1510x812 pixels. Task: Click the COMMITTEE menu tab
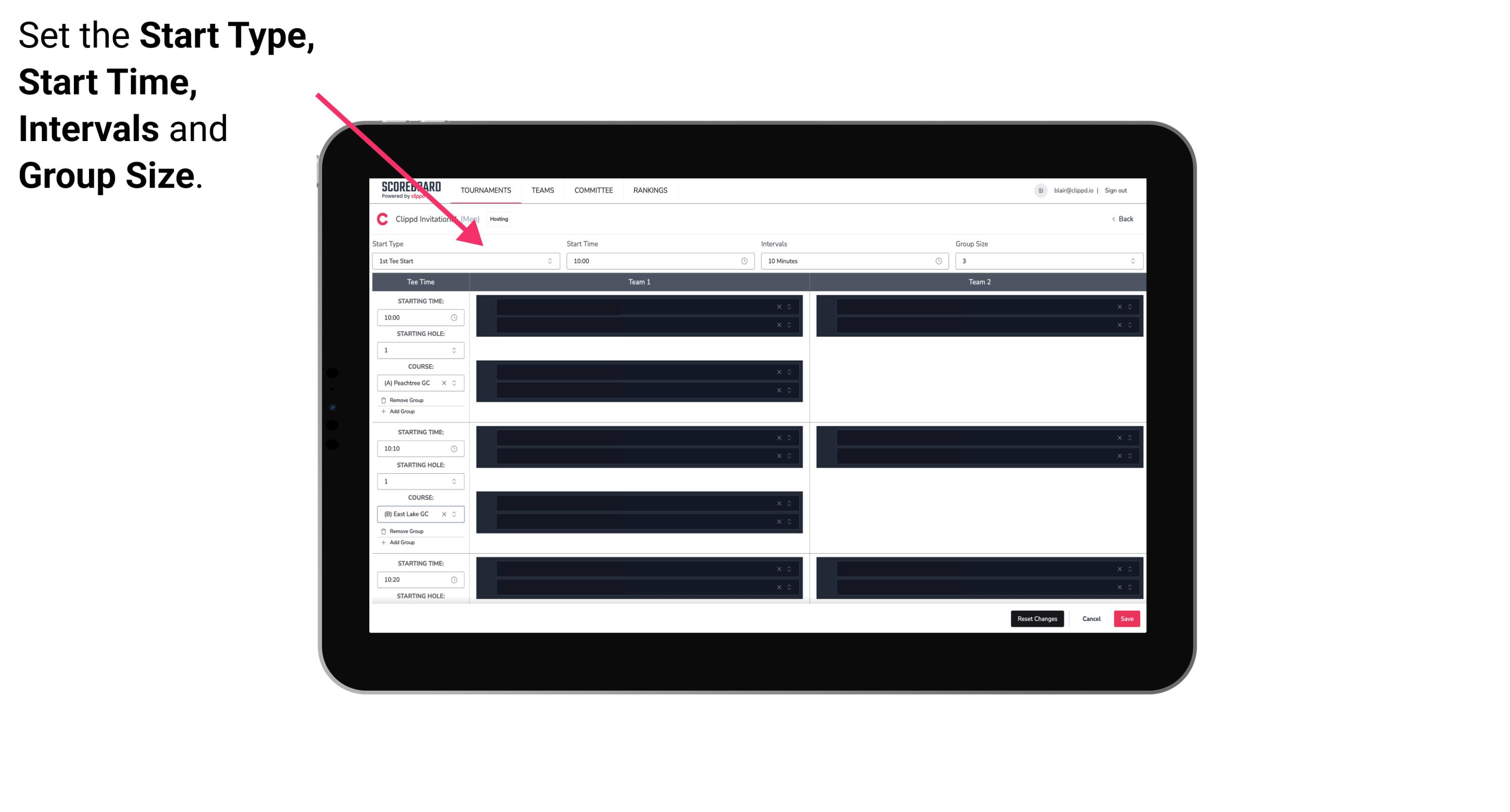pos(593,191)
